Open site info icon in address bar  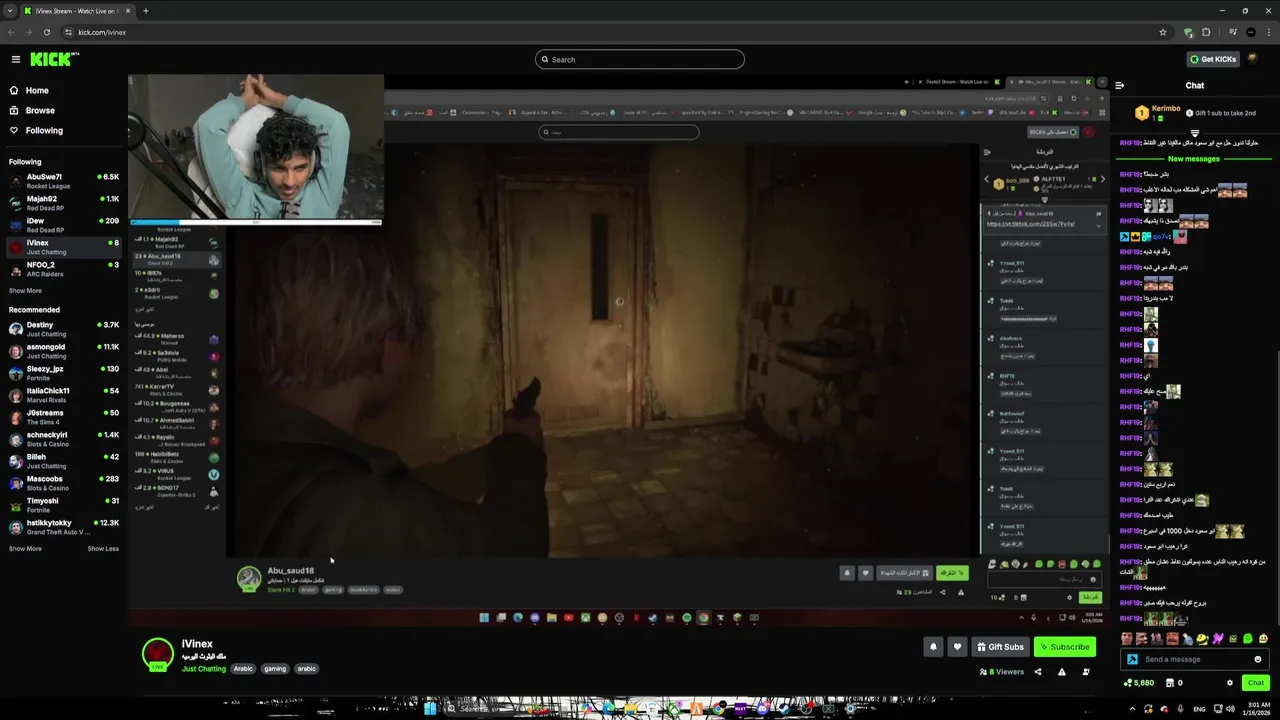pos(68,32)
